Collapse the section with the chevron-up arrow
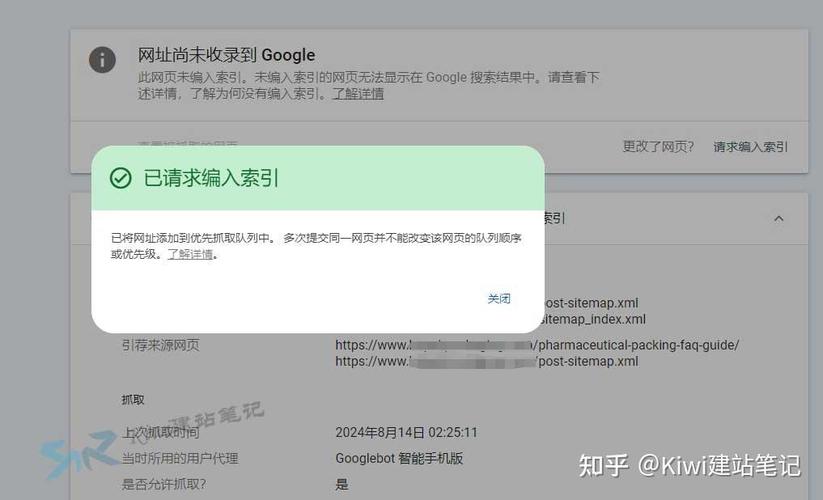This screenshot has height=500, width=823. pyautogui.click(x=779, y=218)
